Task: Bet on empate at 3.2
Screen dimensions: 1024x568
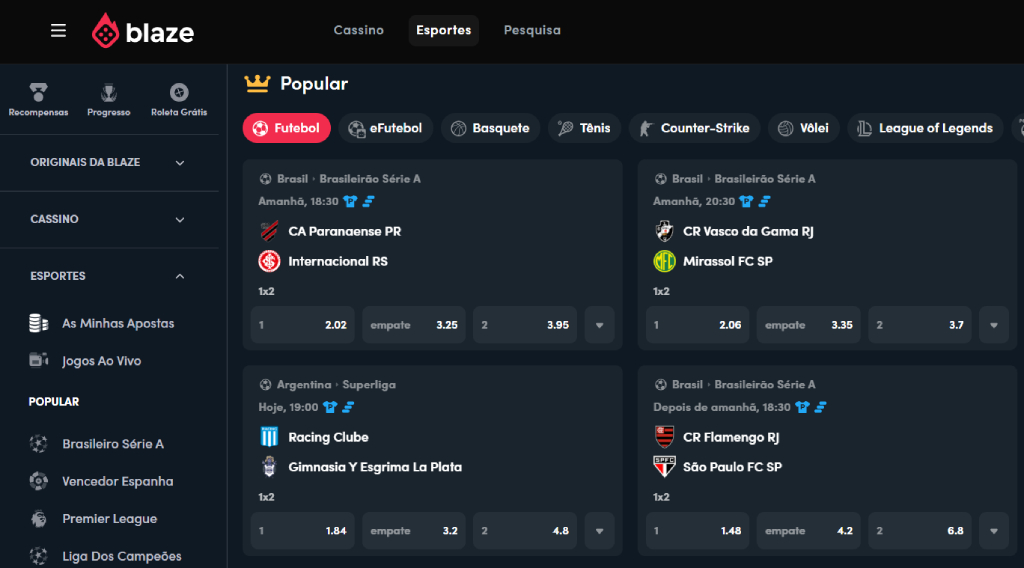Action: tap(413, 531)
